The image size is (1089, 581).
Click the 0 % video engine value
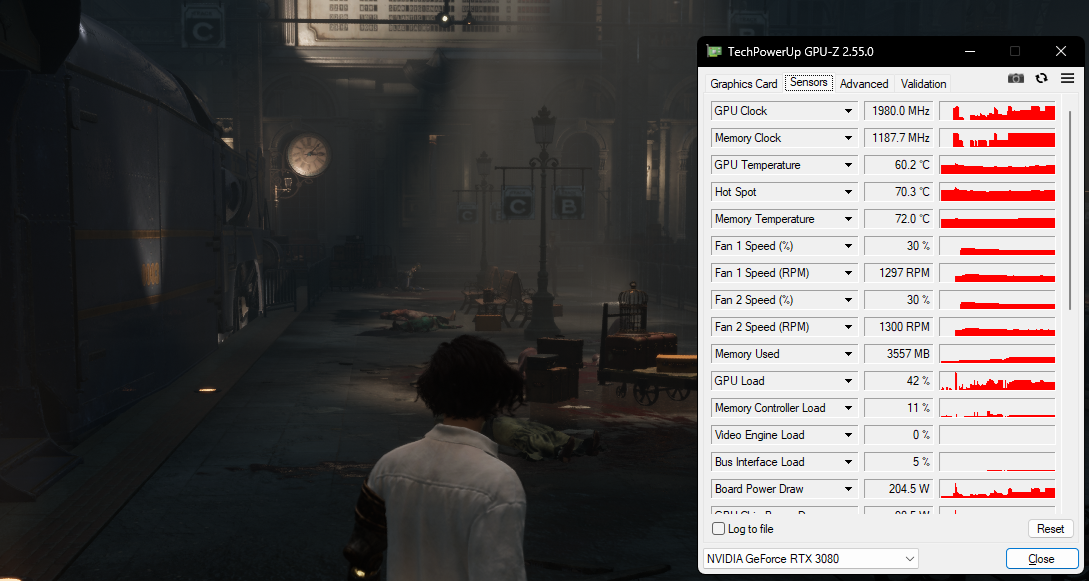tap(899, 435)
